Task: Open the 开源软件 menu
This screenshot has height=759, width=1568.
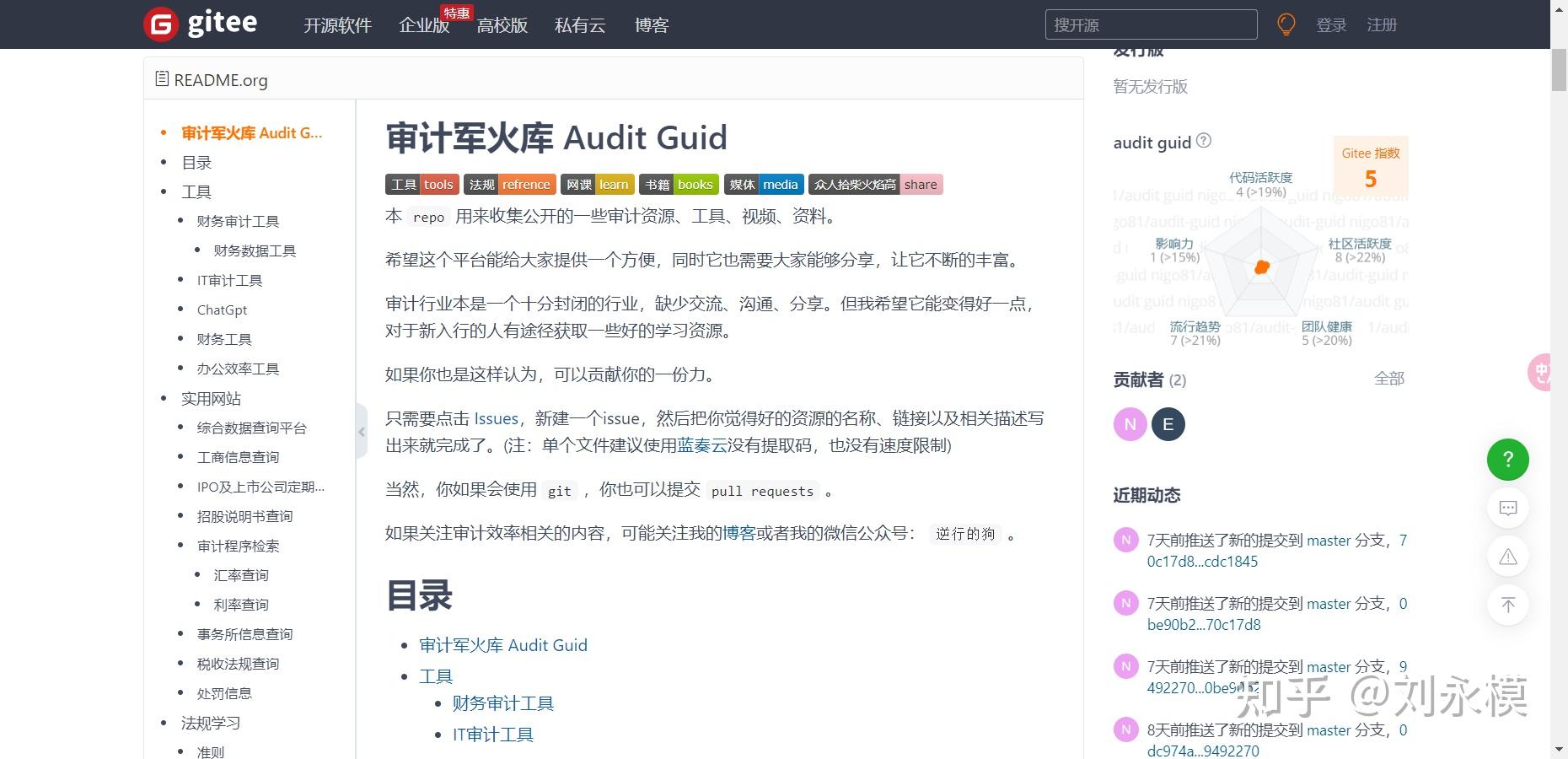Action: click(x=337, y=25)
